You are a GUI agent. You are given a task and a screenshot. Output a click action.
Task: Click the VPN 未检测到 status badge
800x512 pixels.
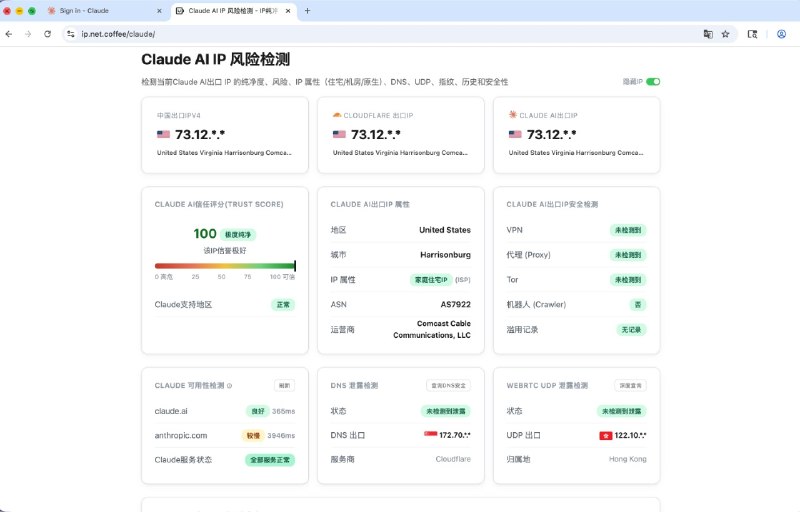click(628, 230)
